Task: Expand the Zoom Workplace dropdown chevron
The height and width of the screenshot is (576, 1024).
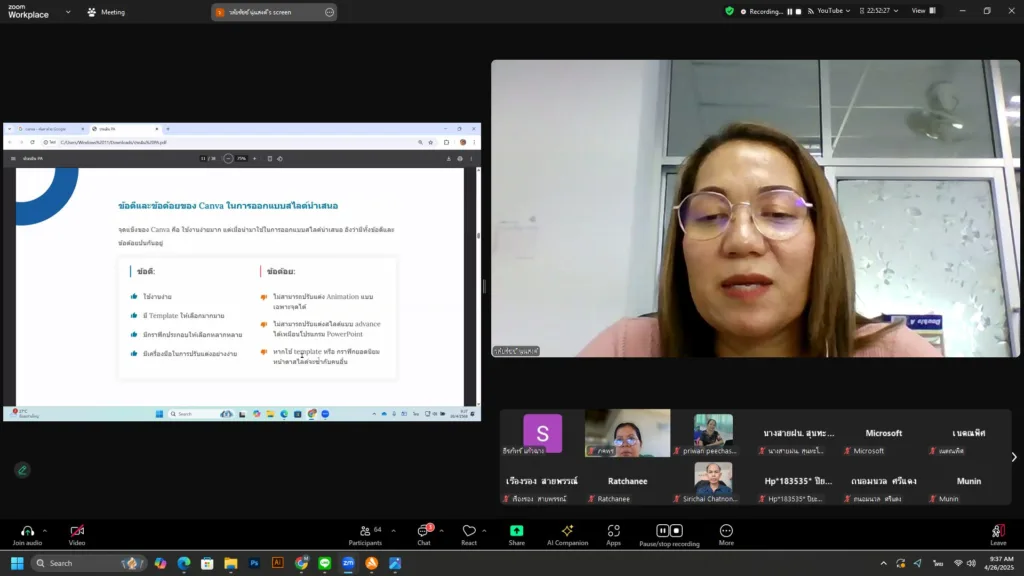Action: (68, 12)
